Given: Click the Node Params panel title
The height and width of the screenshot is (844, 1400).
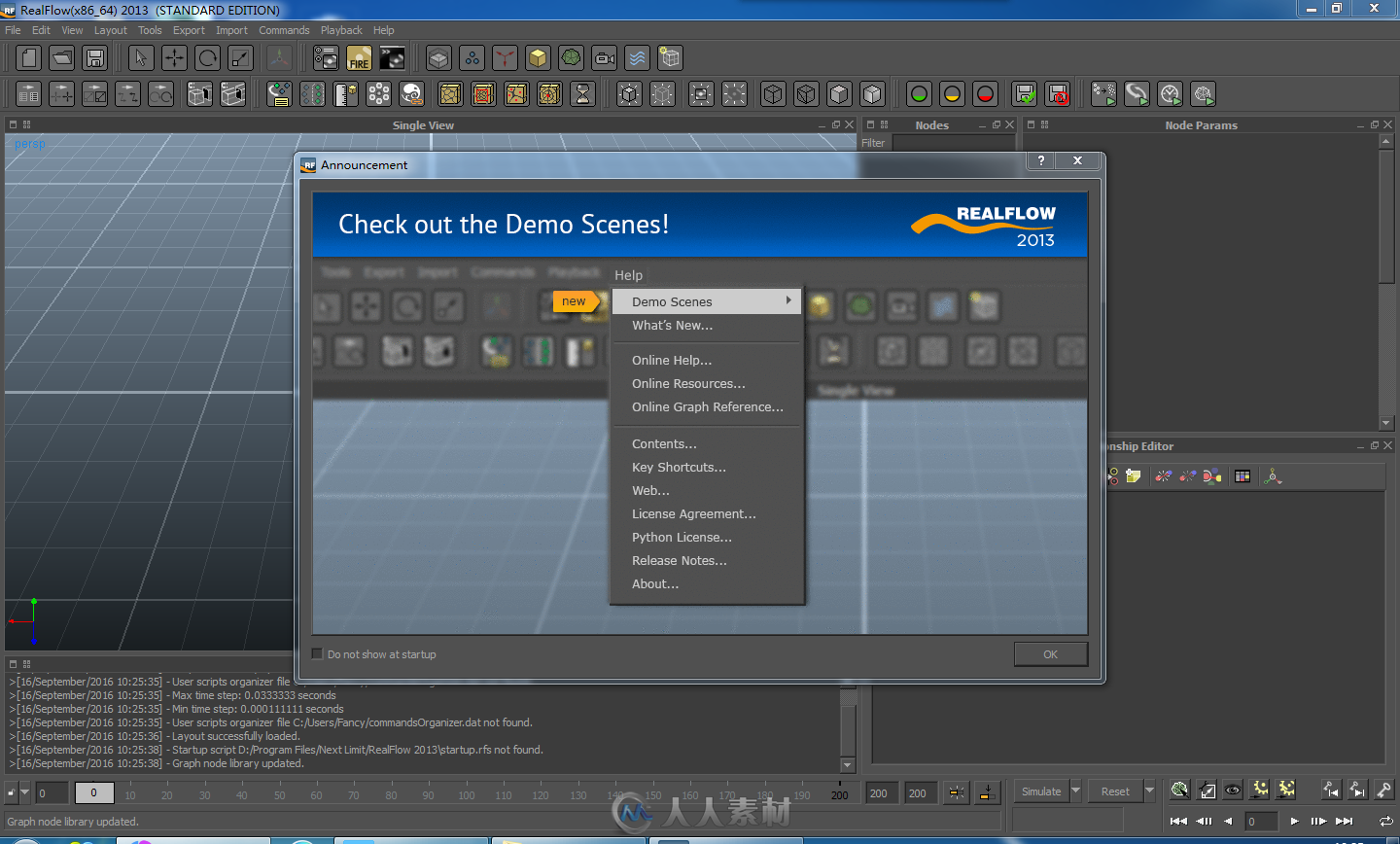Looking at the screenshot, I should 1201,125.
